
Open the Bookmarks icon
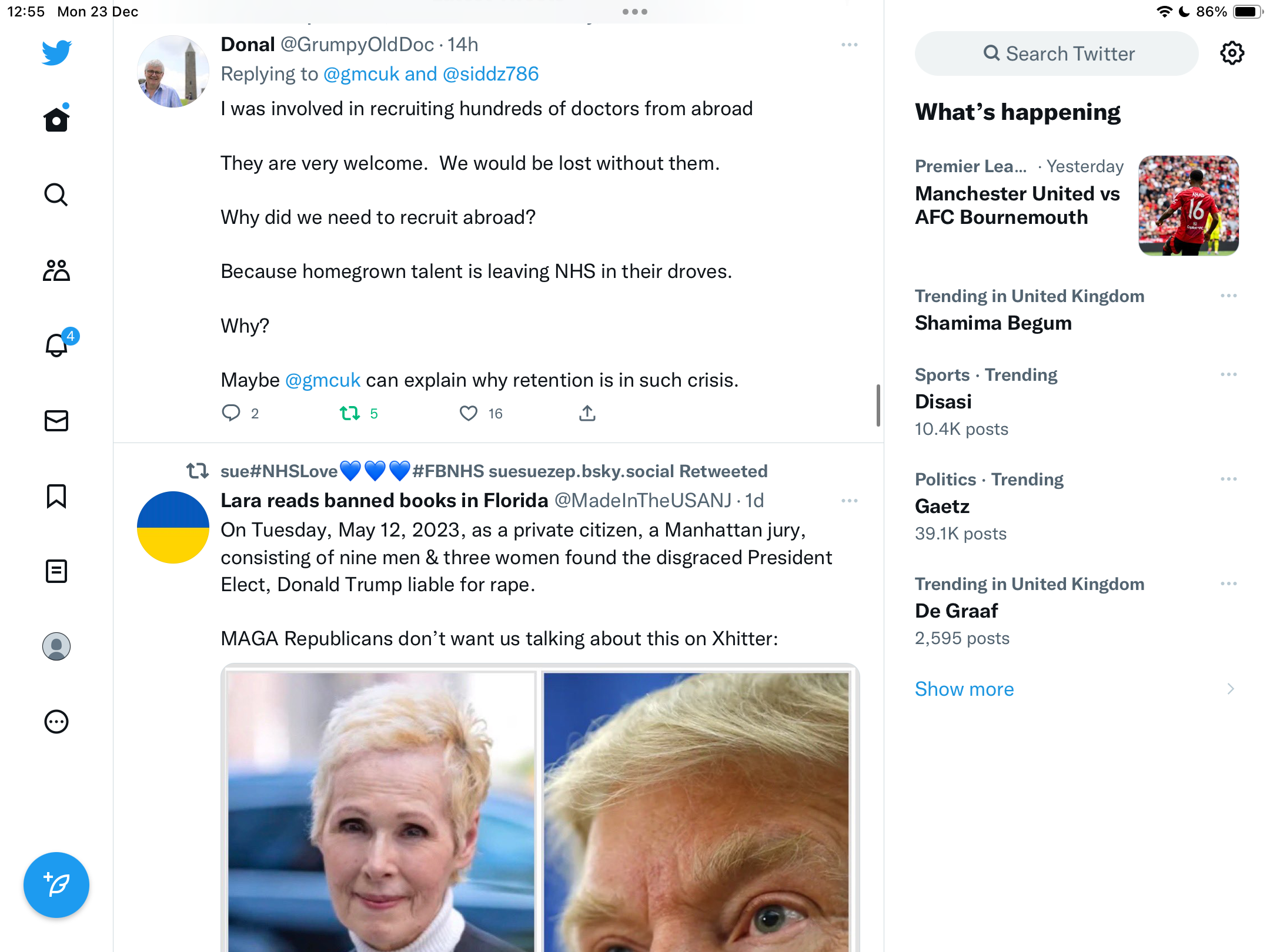click(x=56, y=496)
